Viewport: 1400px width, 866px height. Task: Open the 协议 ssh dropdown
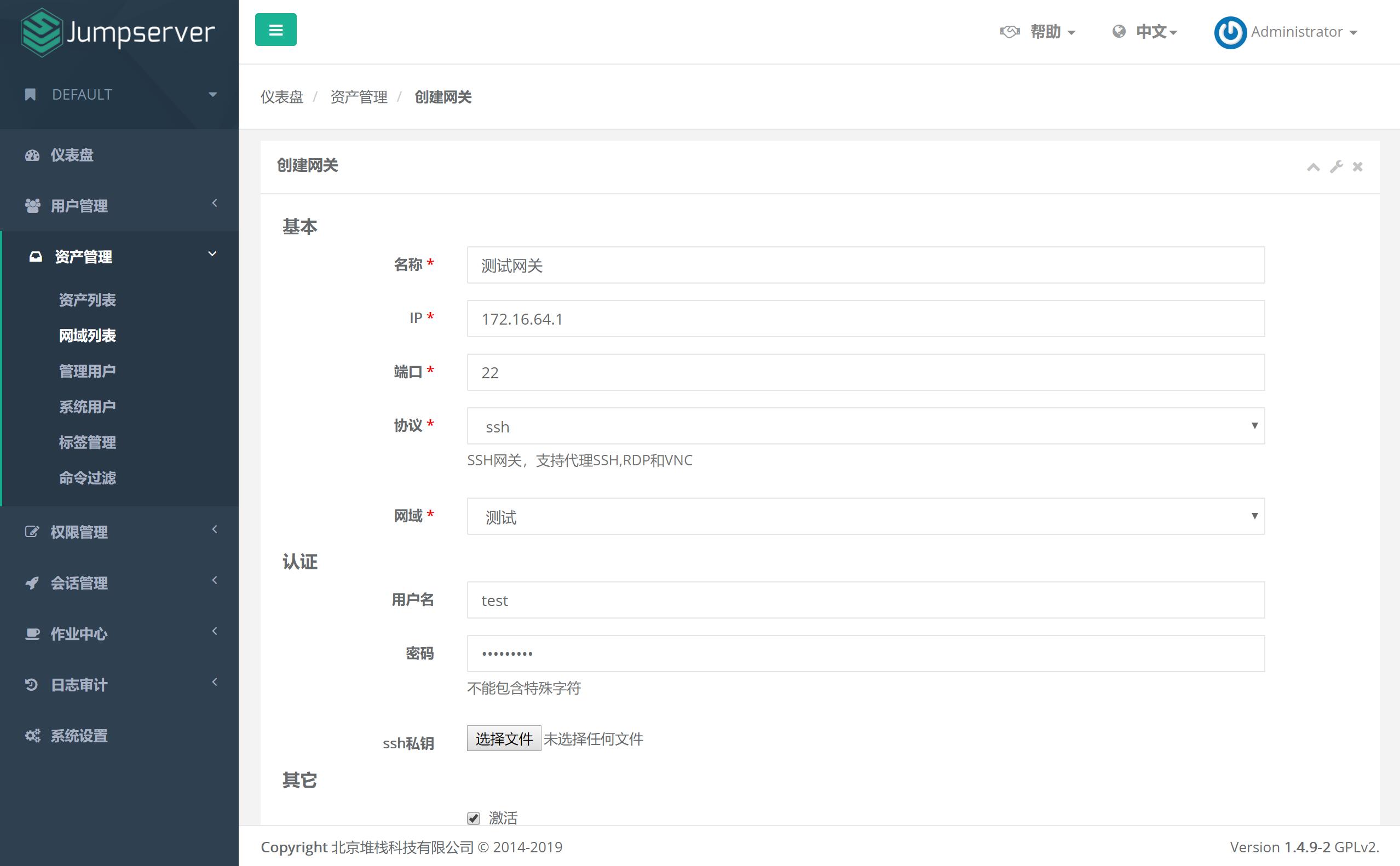(866, 425)
